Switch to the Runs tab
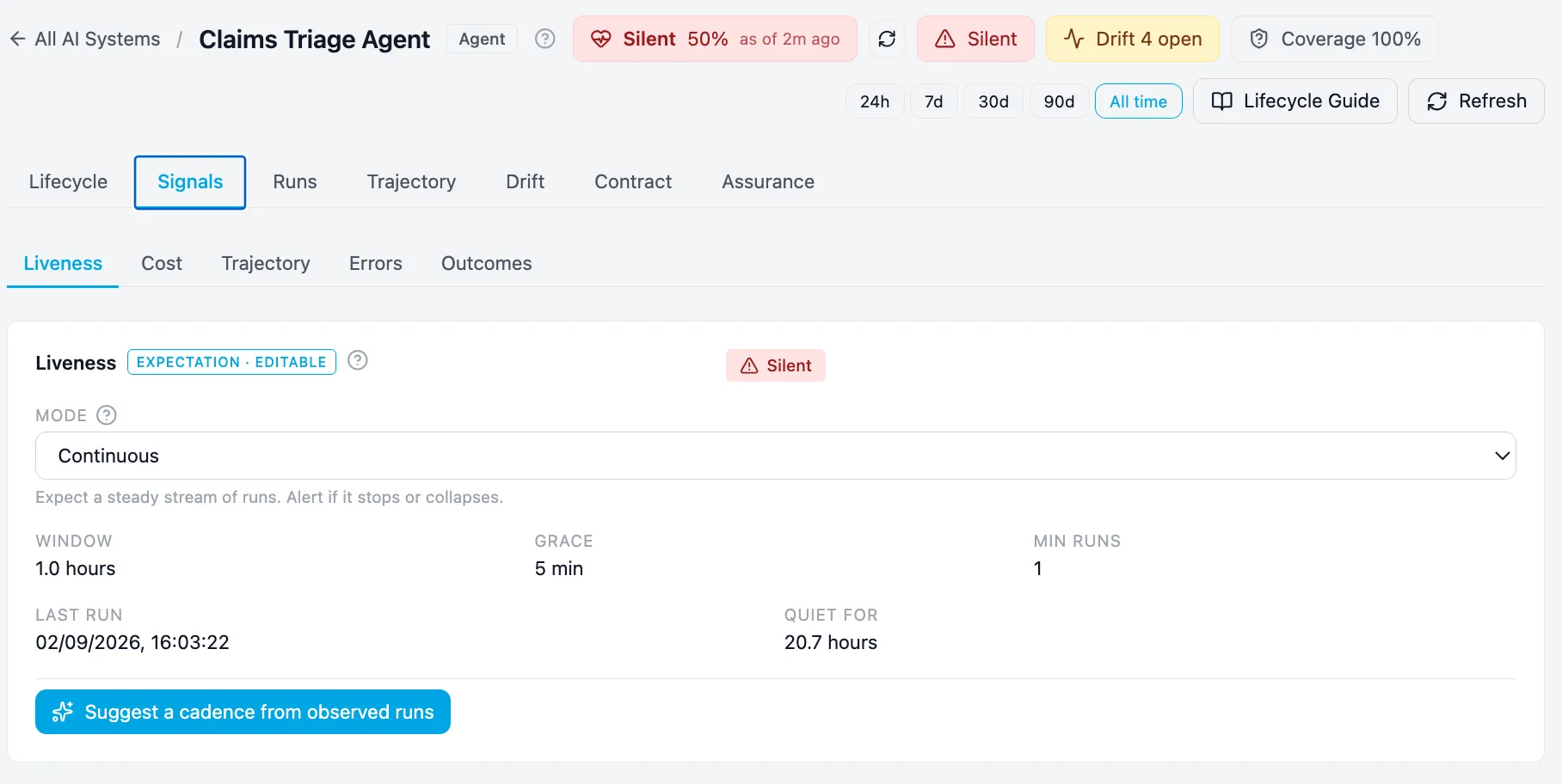The width and height of the screenshot is (1562, 784). pos(295,181)
